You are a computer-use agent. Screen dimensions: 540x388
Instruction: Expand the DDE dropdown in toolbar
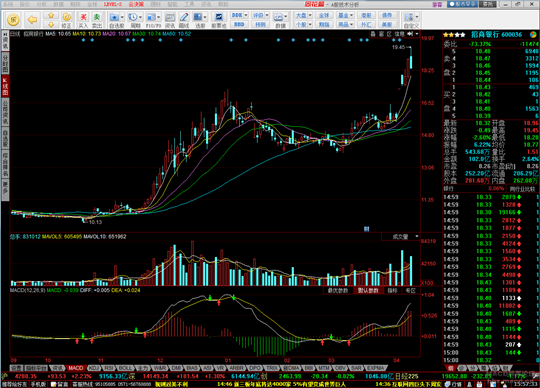pyautogui.click(x=246, y=15)
